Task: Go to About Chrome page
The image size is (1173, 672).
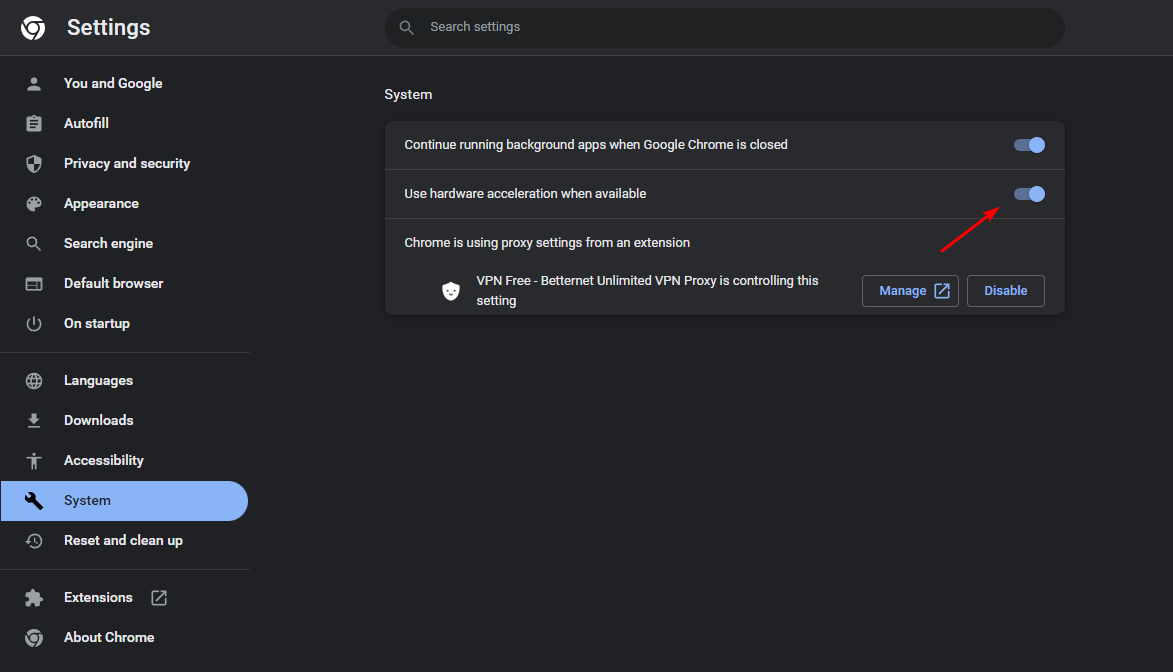Action: (124, 638)
